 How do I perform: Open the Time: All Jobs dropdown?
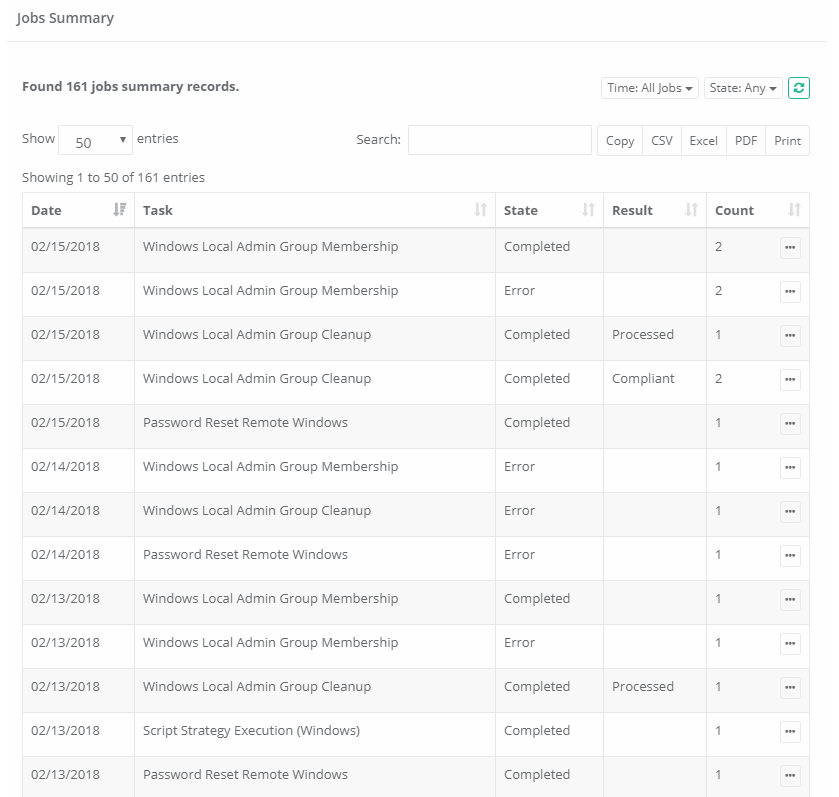click(650, 88)
